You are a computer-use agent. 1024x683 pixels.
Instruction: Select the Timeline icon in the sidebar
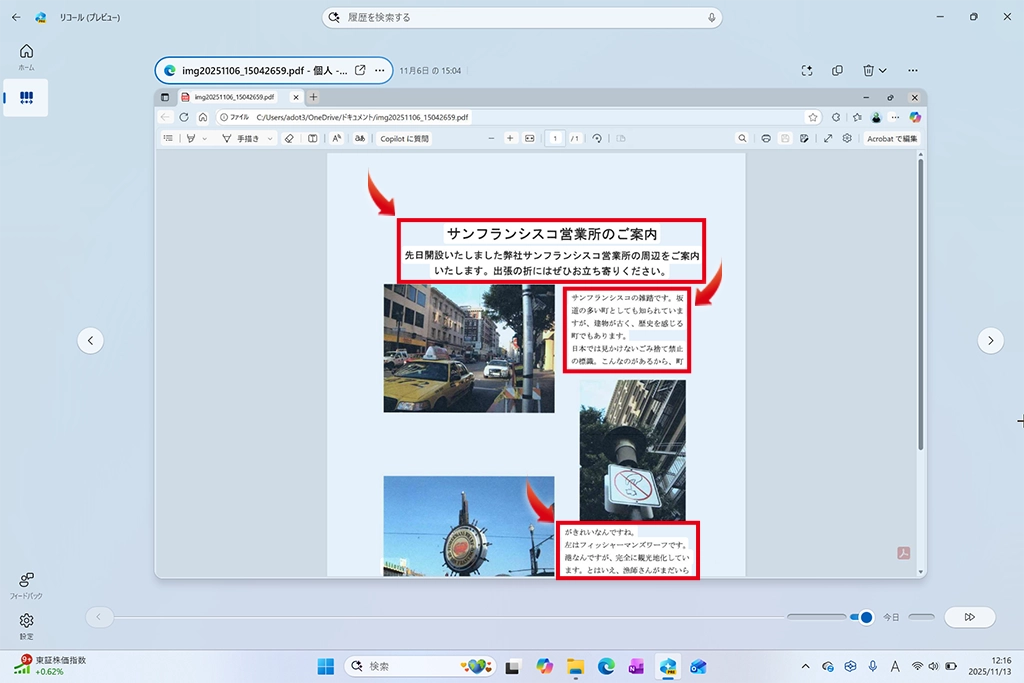26,98
